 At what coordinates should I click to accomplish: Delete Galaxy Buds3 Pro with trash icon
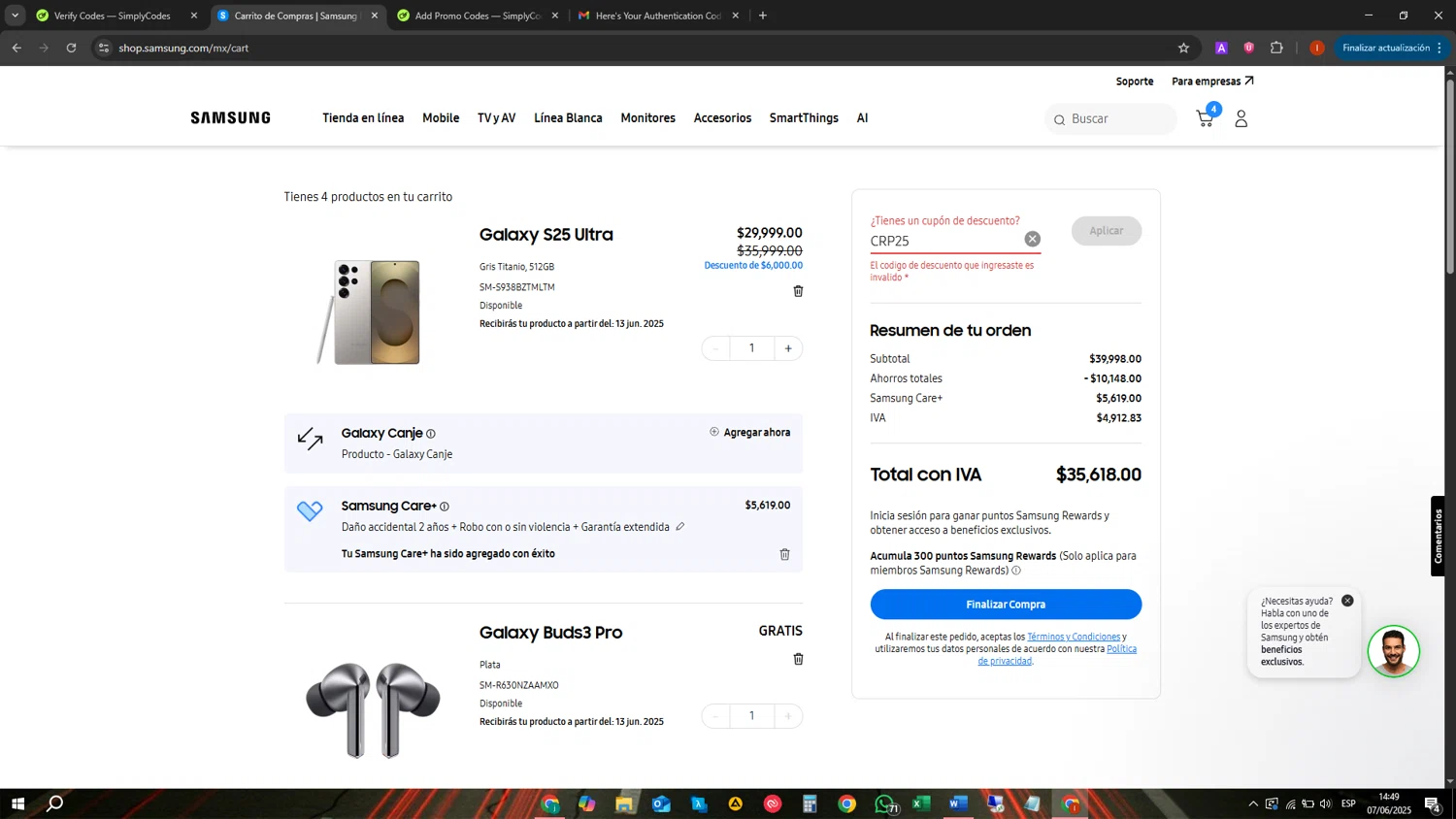[798, 659]
